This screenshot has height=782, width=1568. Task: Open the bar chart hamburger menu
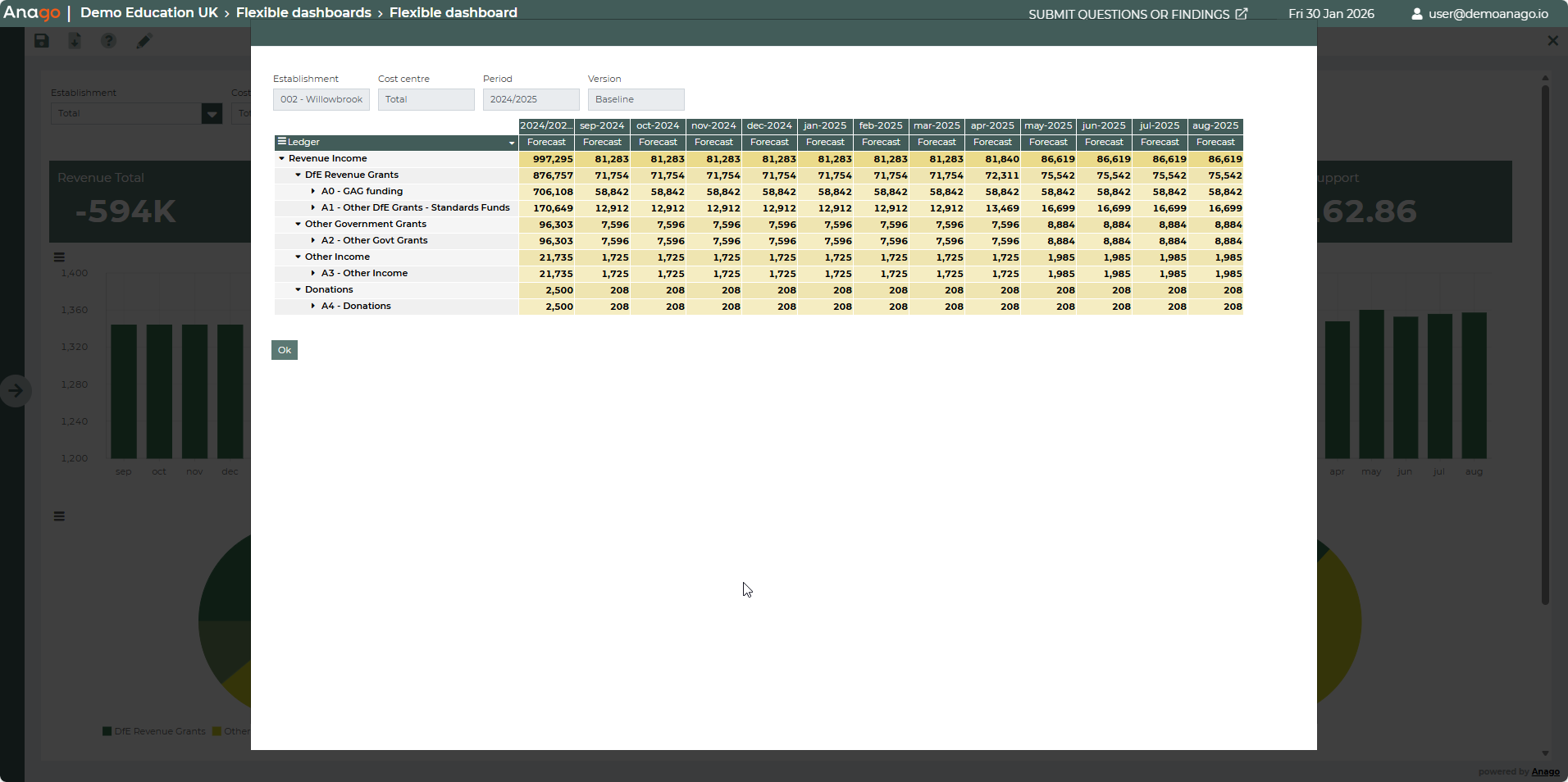pyautogui.click(x=59, y=257)
